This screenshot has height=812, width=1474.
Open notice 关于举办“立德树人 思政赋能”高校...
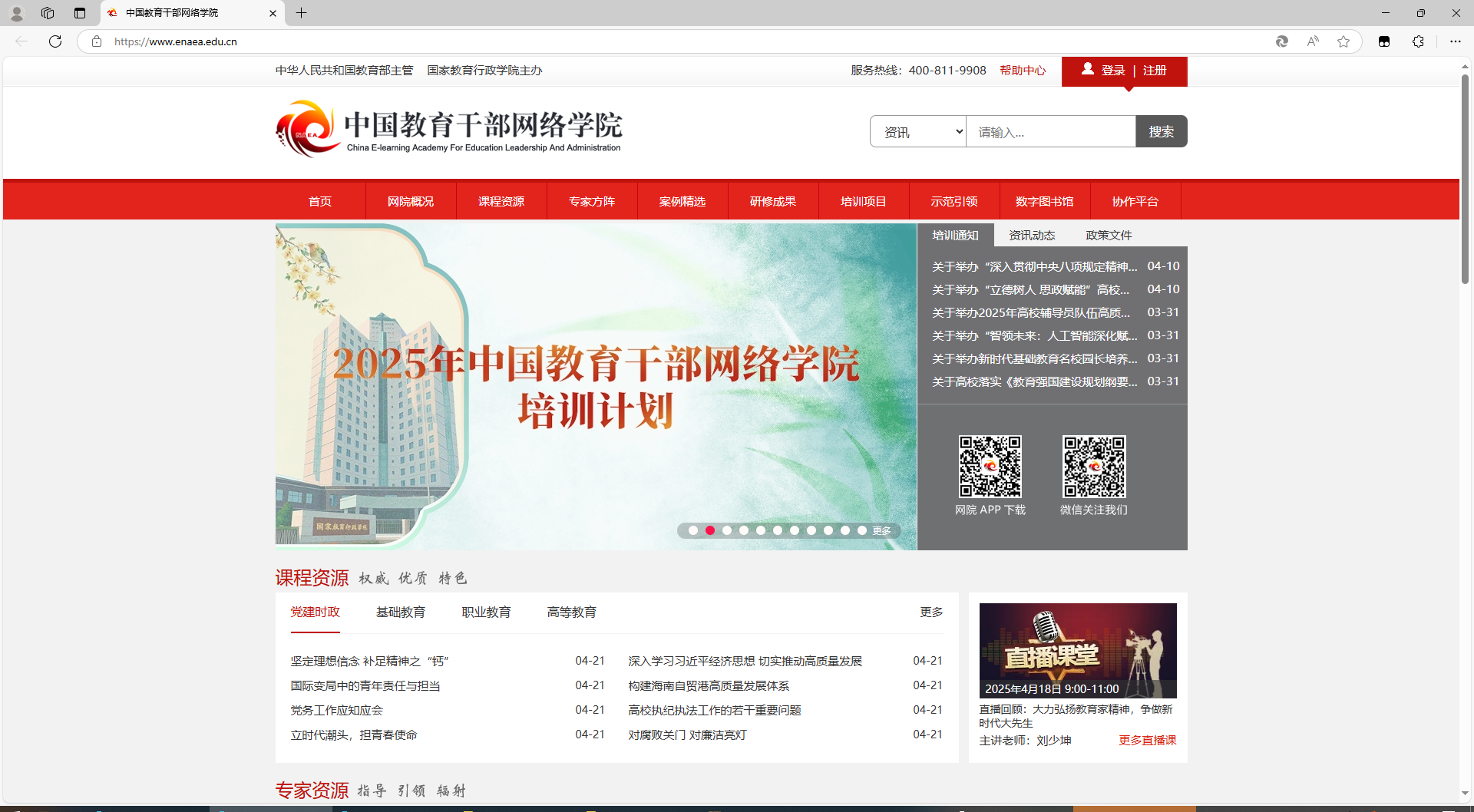click(1030, 289)
